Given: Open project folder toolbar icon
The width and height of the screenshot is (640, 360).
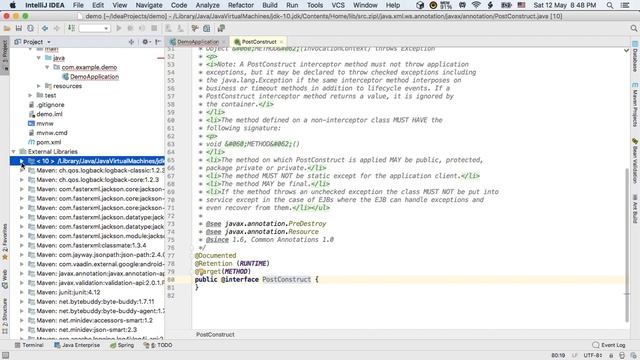Looking at the screenshot, I should [7, 29].
